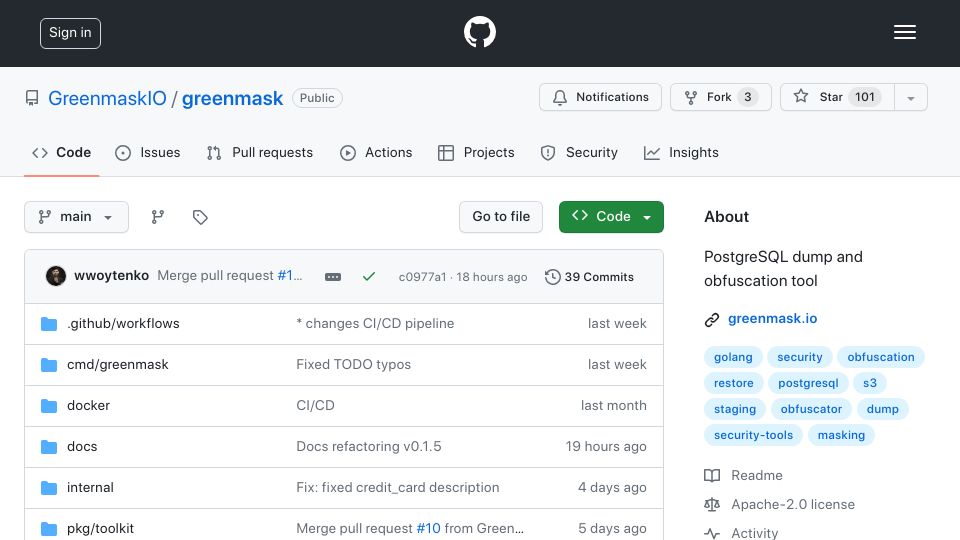Open 'Fixed TODO typos' commit message
This screenshot has width=960, height=540.
click(353, 364)
